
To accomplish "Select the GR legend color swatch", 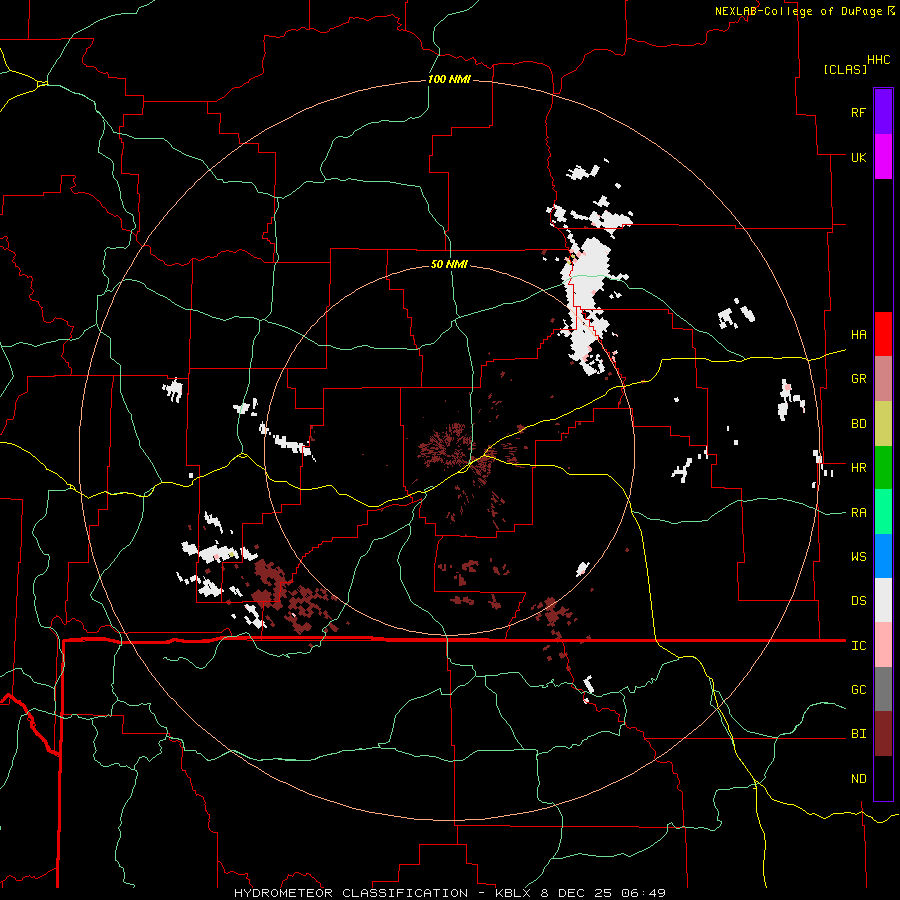I will pos(883,379).
